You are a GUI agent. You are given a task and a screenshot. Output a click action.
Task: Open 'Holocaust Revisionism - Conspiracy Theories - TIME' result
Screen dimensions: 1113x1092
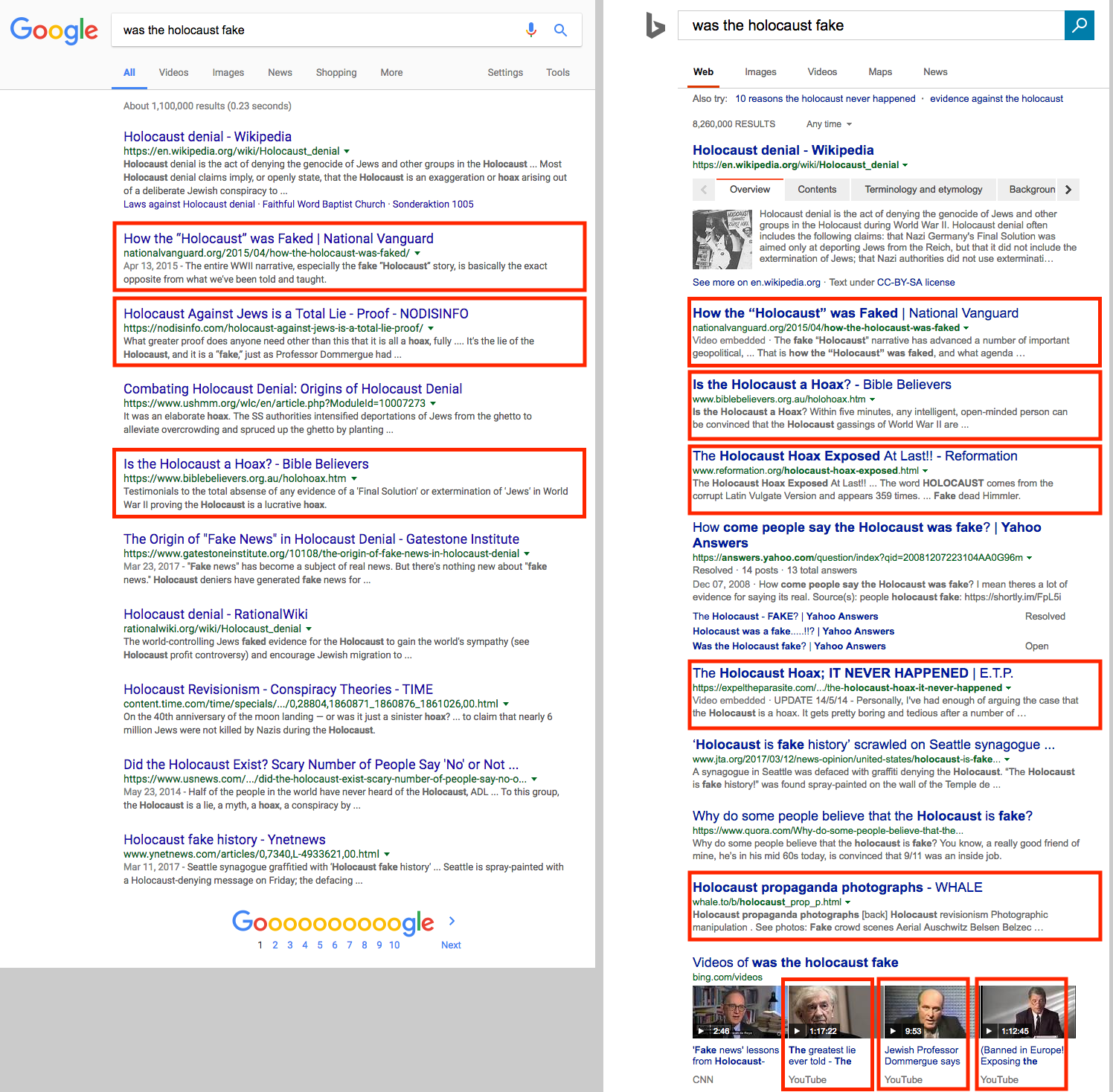[x=278, y=689]
